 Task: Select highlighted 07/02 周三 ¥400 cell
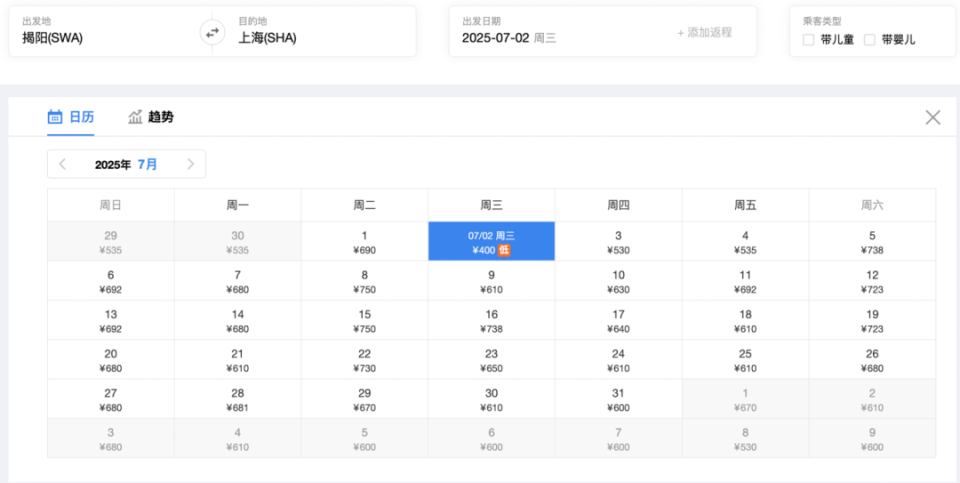pyautogui.click(x=492, y=242)
